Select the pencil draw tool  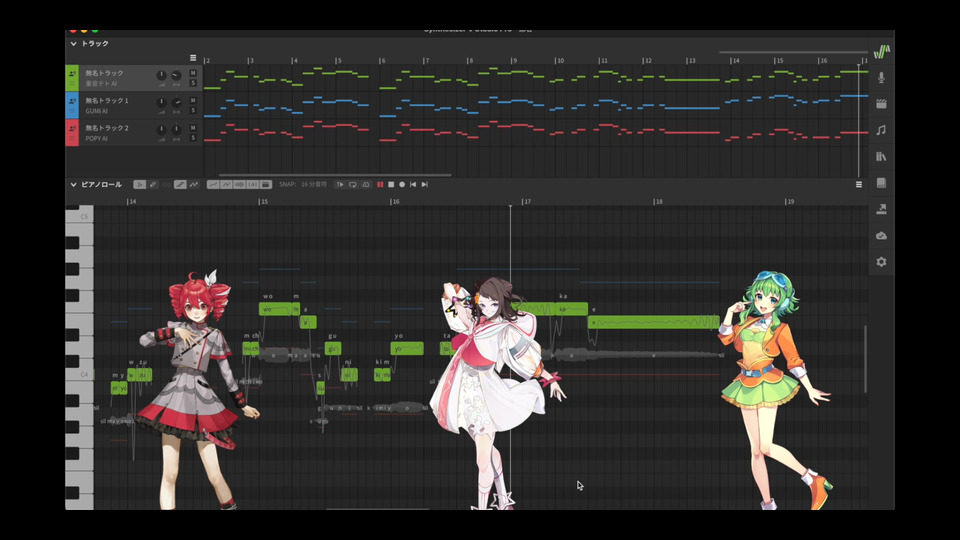point(153,184)
